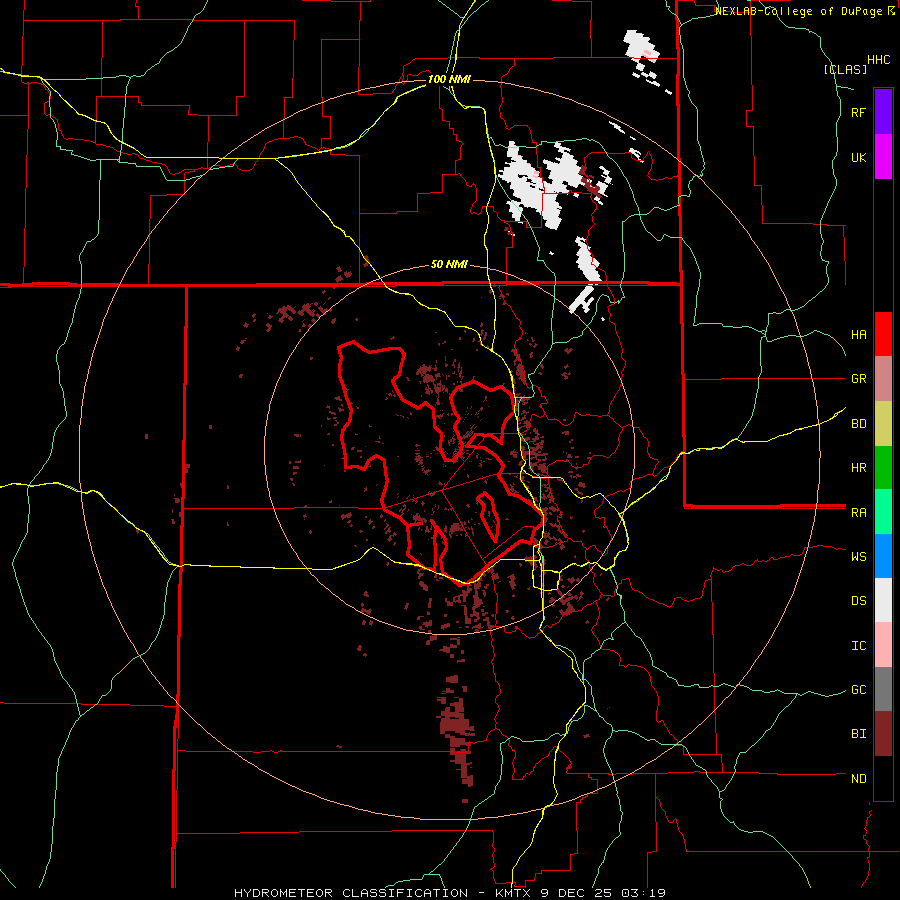Viewport: 900px width, 900px height.
Task: Click the ND no data swatch
Action: (x=883, y=778)
